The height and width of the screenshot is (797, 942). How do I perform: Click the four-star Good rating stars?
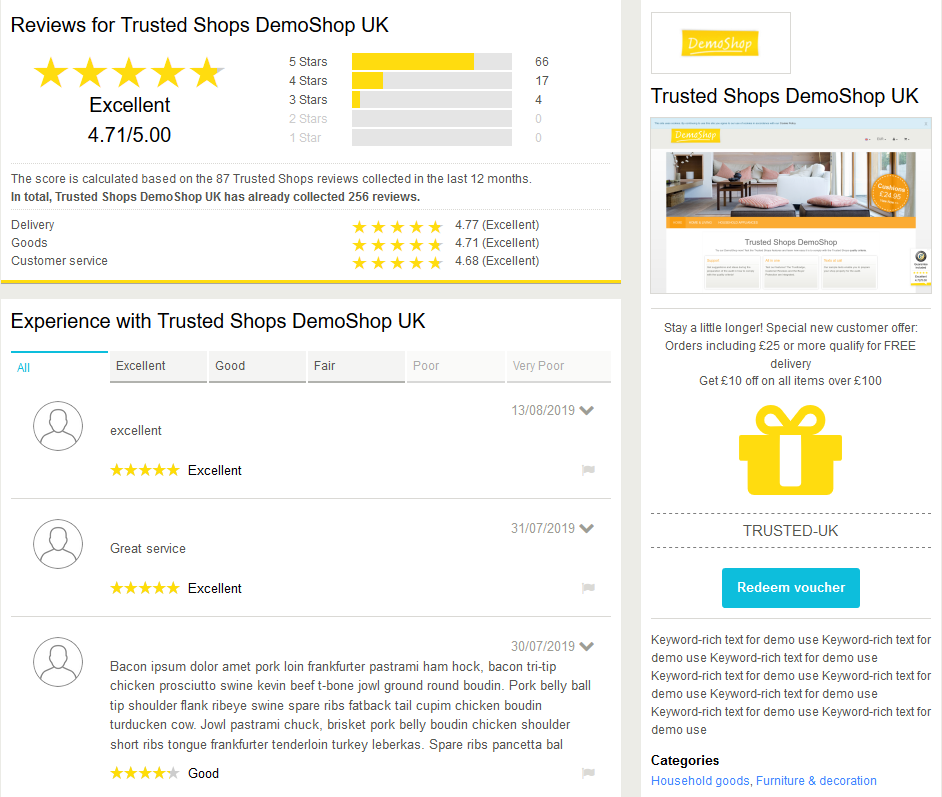click(x=145, y=772)
